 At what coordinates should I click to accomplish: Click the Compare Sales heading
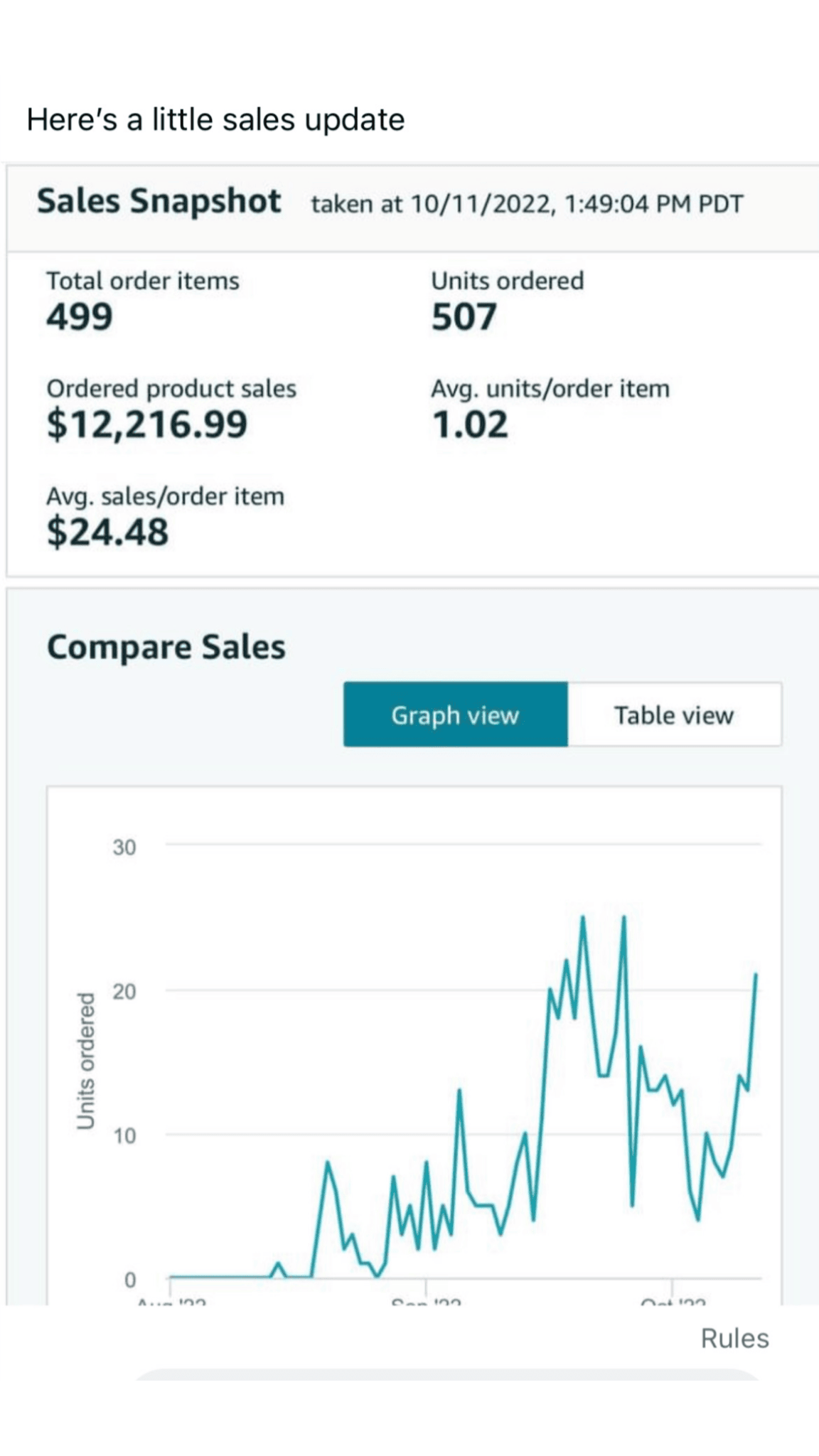pos(166,648)
